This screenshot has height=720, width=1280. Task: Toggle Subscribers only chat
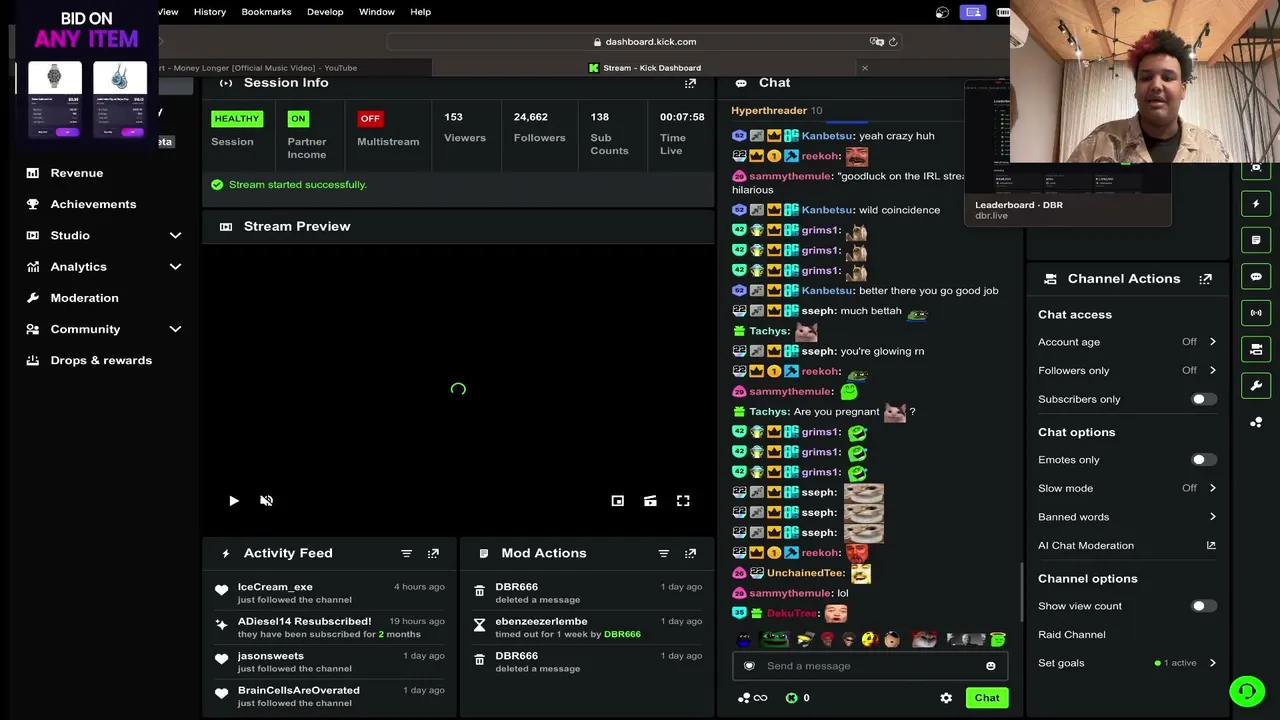pos(1203,399)
